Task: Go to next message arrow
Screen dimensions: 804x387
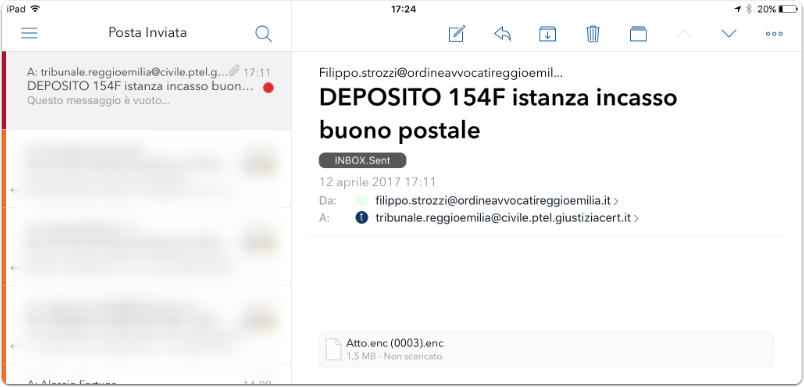Action: (729, 34)
